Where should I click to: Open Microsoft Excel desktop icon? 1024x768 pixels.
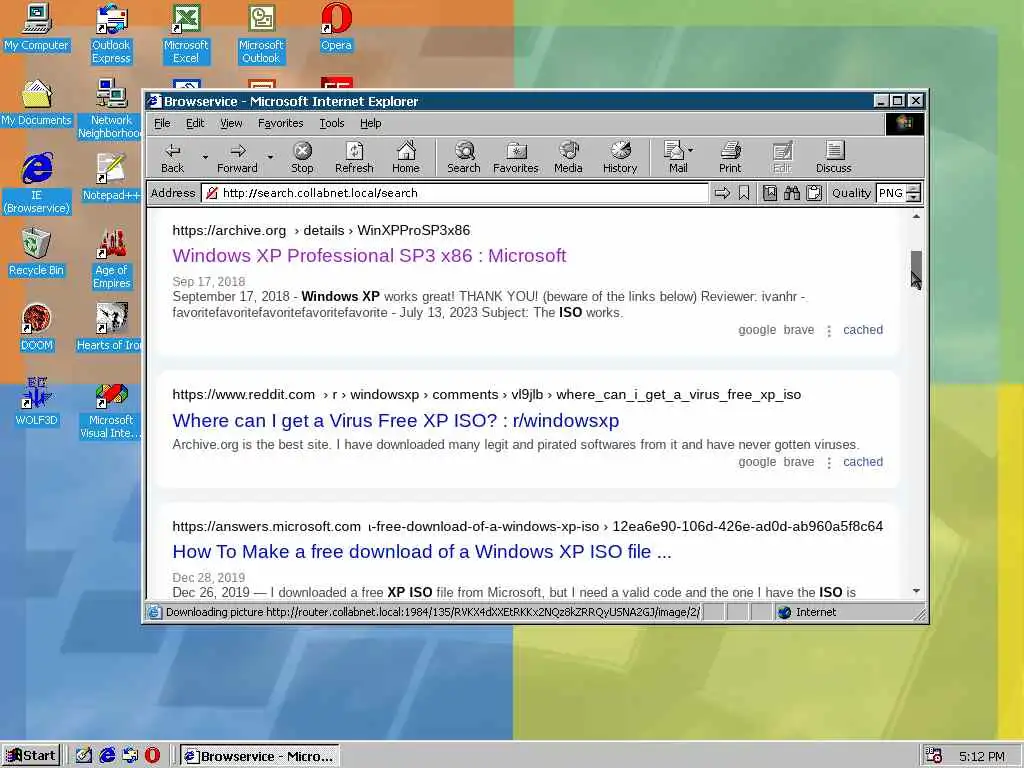pyautogui.click(x=186, y=34)
